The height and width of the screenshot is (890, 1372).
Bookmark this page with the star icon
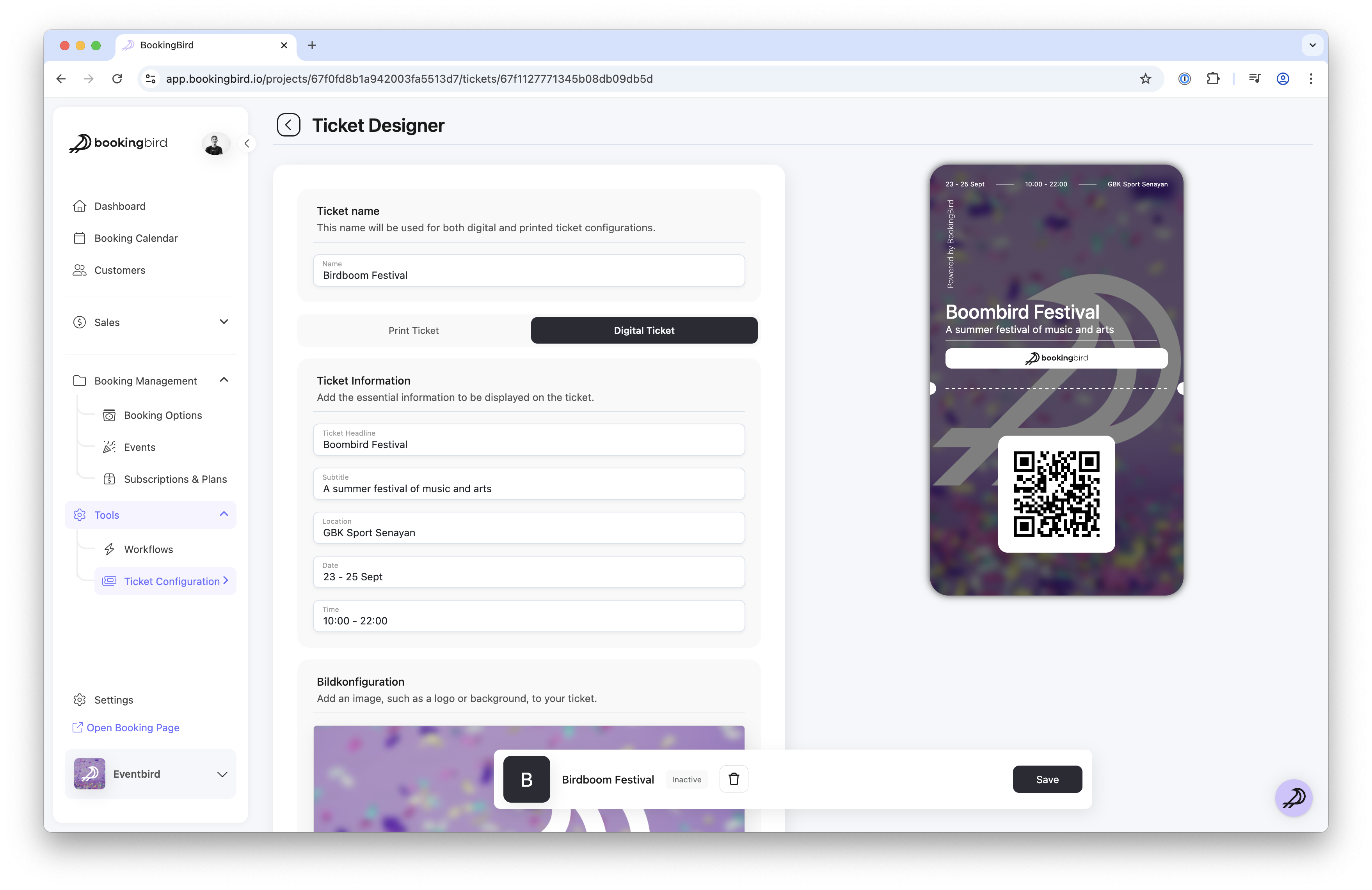(1145, 79)
